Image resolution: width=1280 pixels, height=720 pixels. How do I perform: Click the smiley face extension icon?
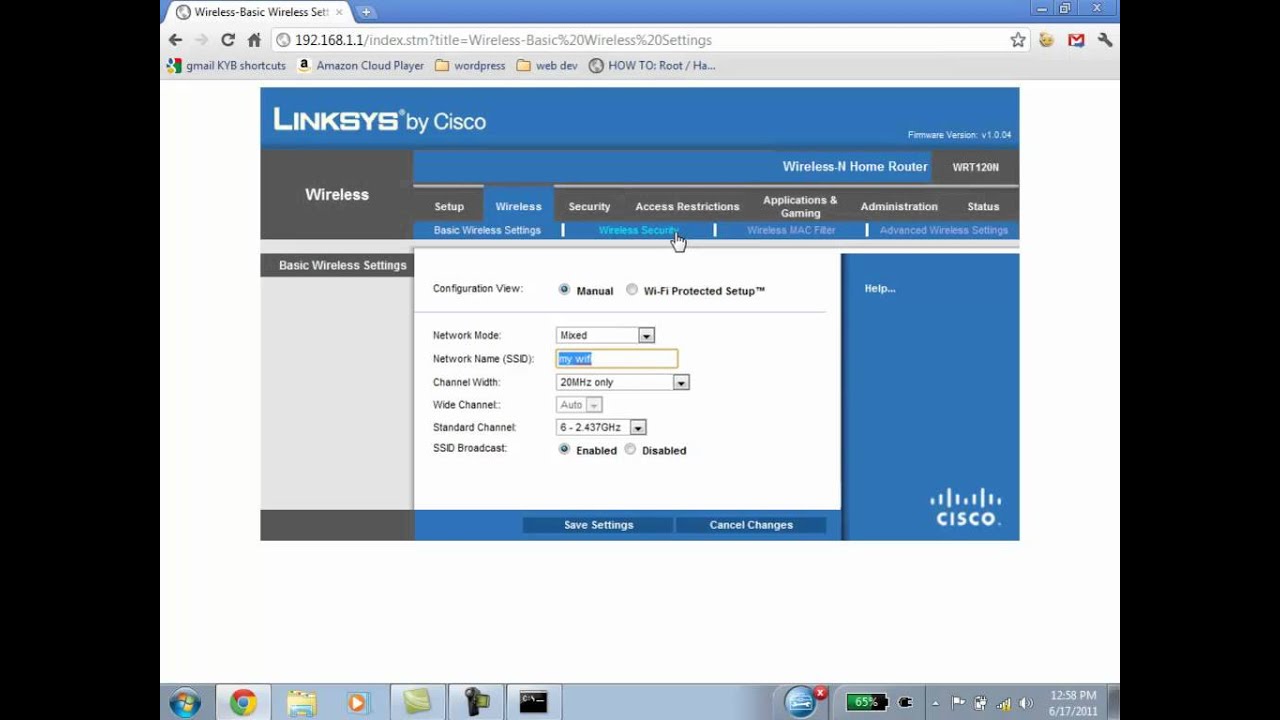(1047, 40)
